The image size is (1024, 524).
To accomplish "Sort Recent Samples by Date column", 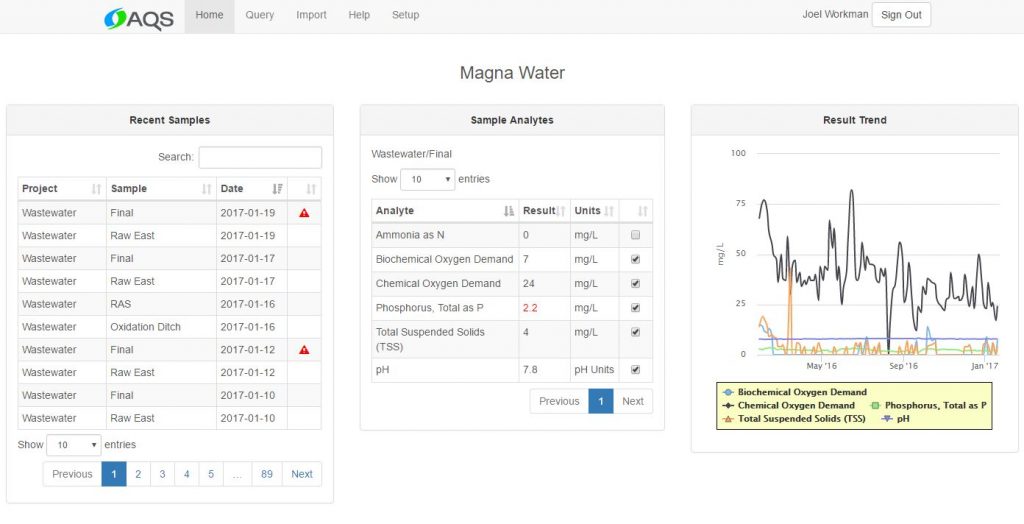I will [251, 189].
